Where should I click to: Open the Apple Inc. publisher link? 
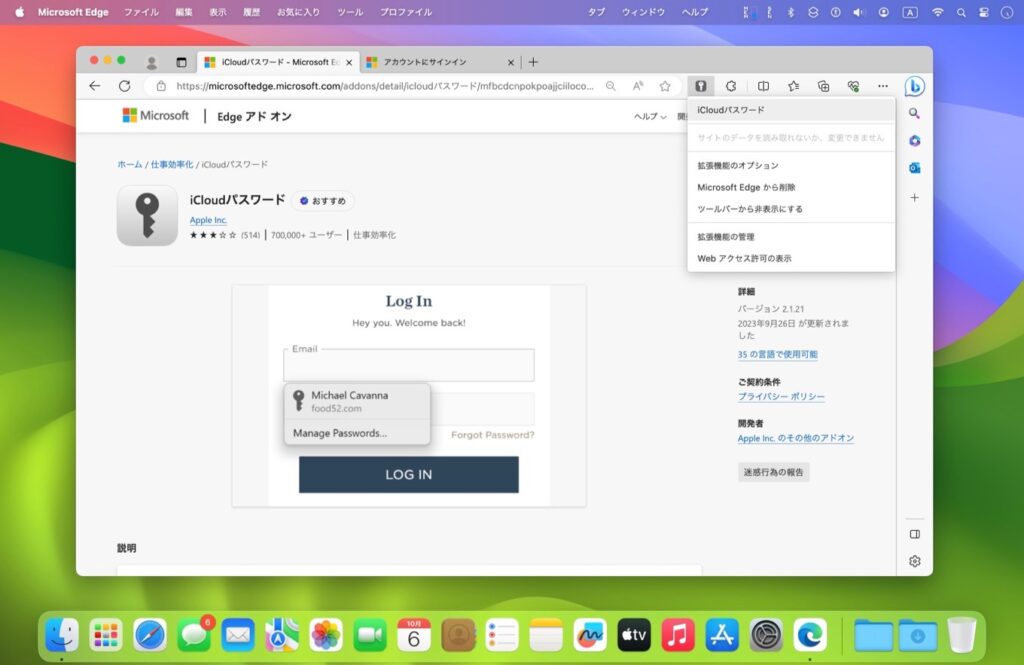pos(208,220)
